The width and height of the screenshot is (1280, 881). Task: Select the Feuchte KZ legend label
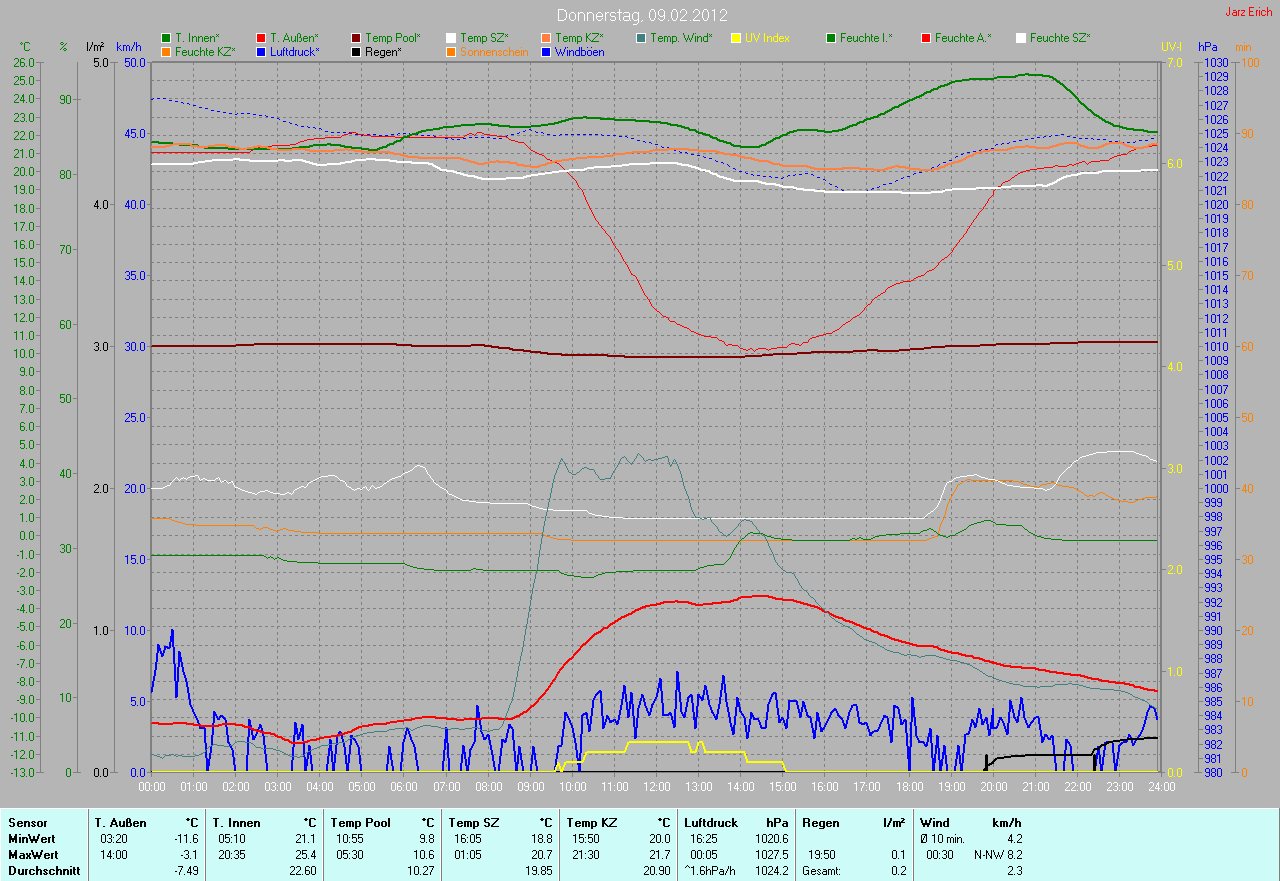point(205,52)
